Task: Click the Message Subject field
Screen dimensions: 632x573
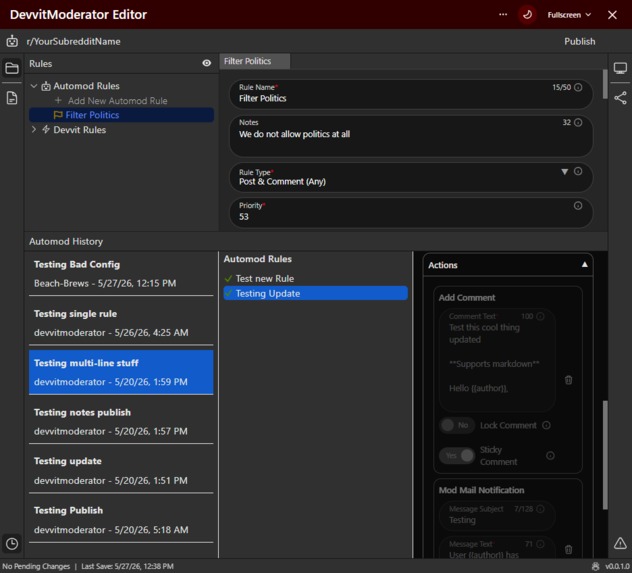Action: coord(497,515)
